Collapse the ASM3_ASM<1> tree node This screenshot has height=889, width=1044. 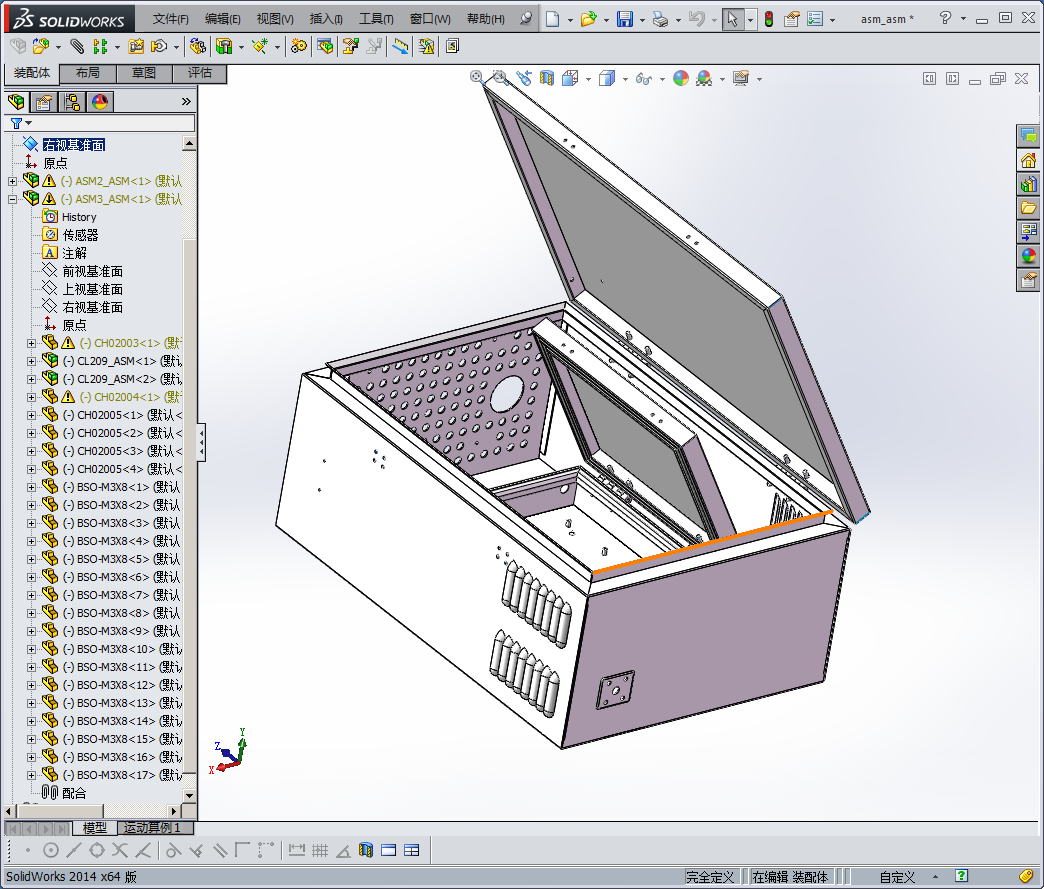click(12, 199)
